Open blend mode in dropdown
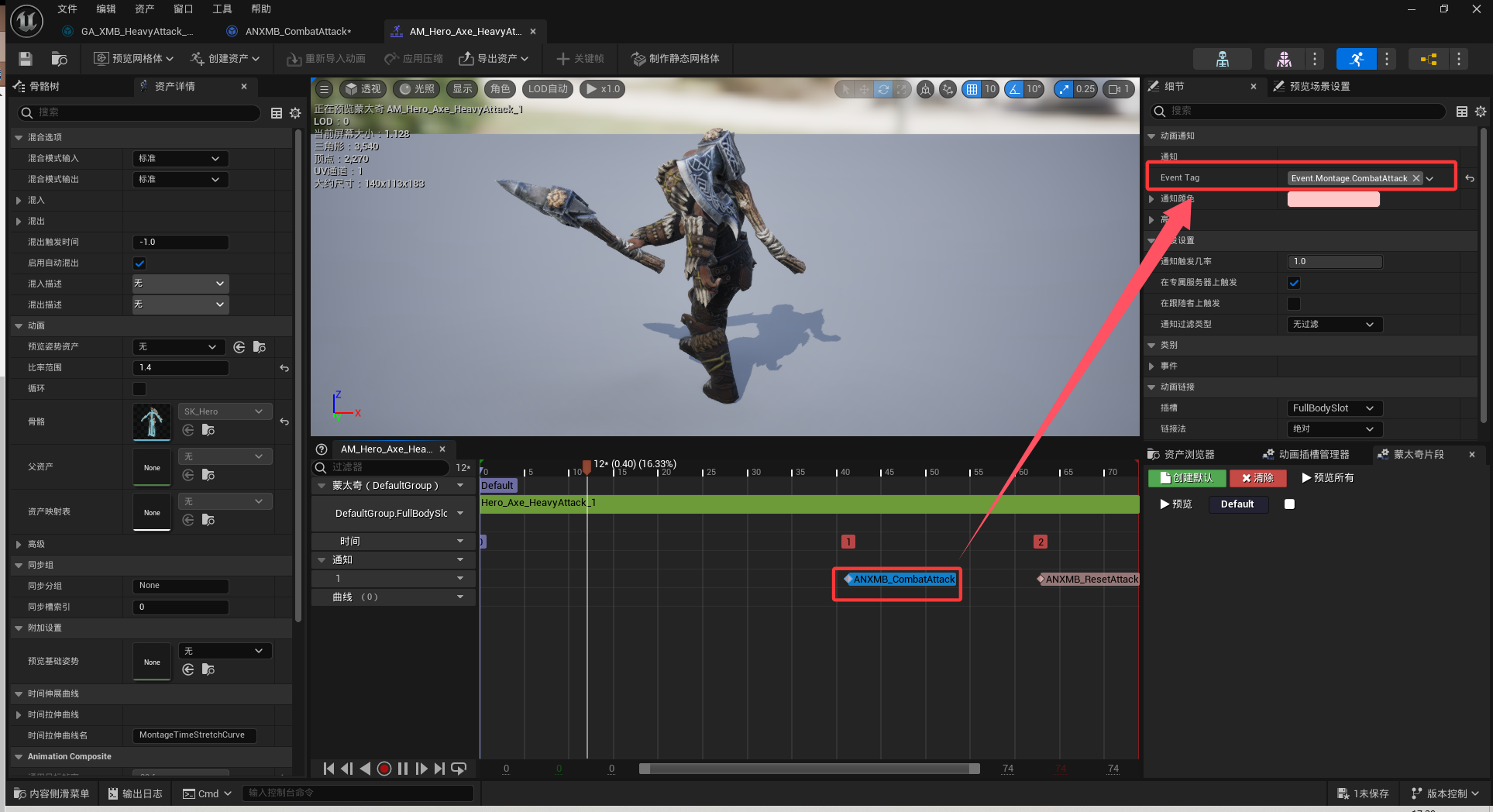 [x=180, y=159]
